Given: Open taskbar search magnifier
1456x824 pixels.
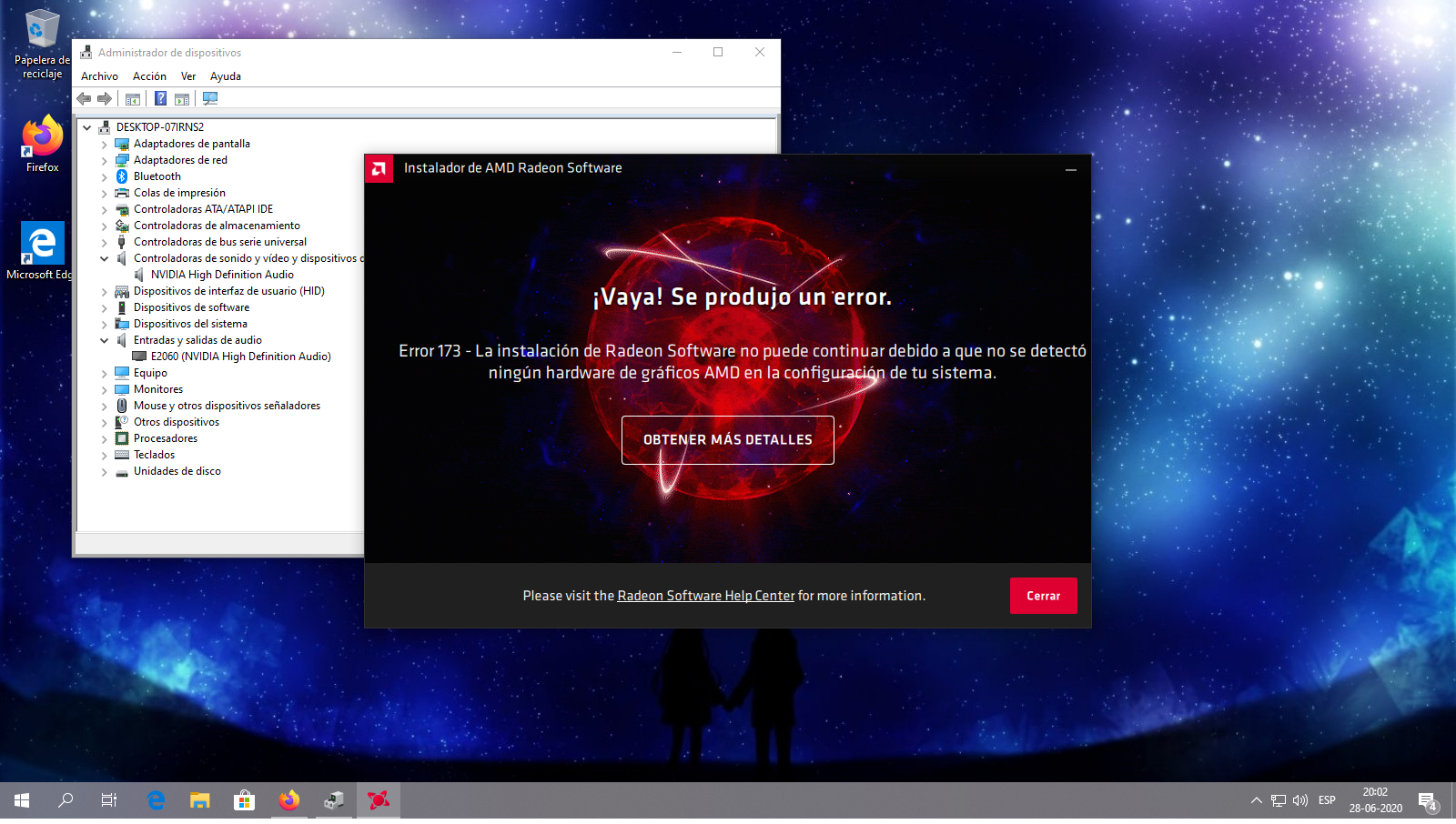Looking at the screenshot, I should point(66,800).
